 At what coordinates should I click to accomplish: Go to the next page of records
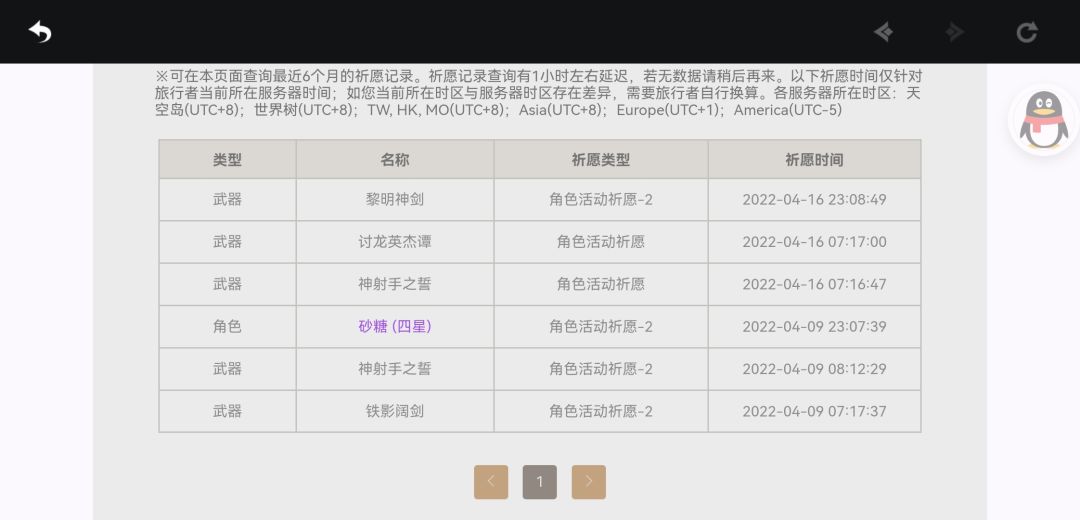[x=589, y=482]
